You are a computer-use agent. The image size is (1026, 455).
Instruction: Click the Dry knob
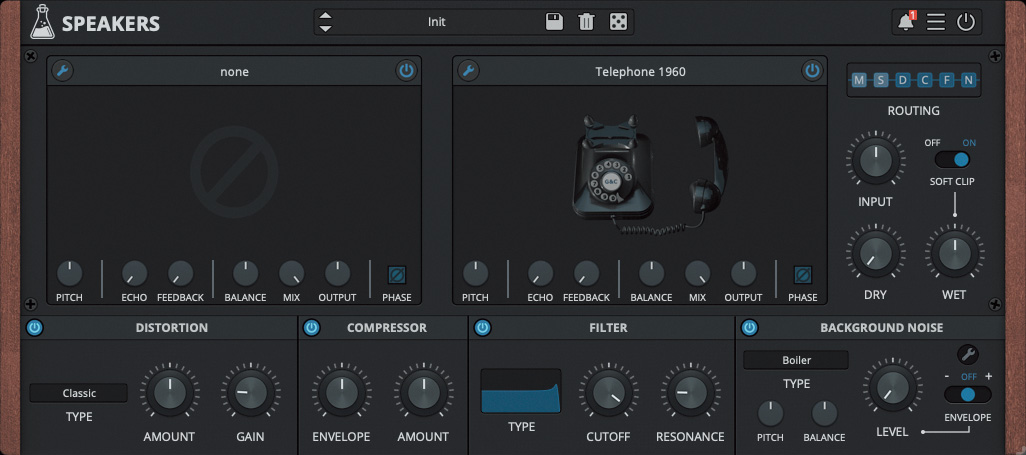click(x=876, y=254)
